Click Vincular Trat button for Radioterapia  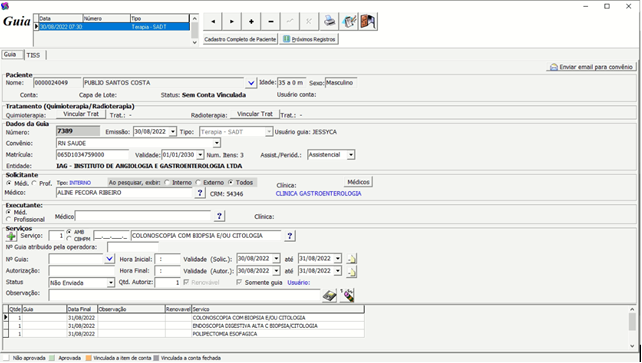click(x=255, y=114)
